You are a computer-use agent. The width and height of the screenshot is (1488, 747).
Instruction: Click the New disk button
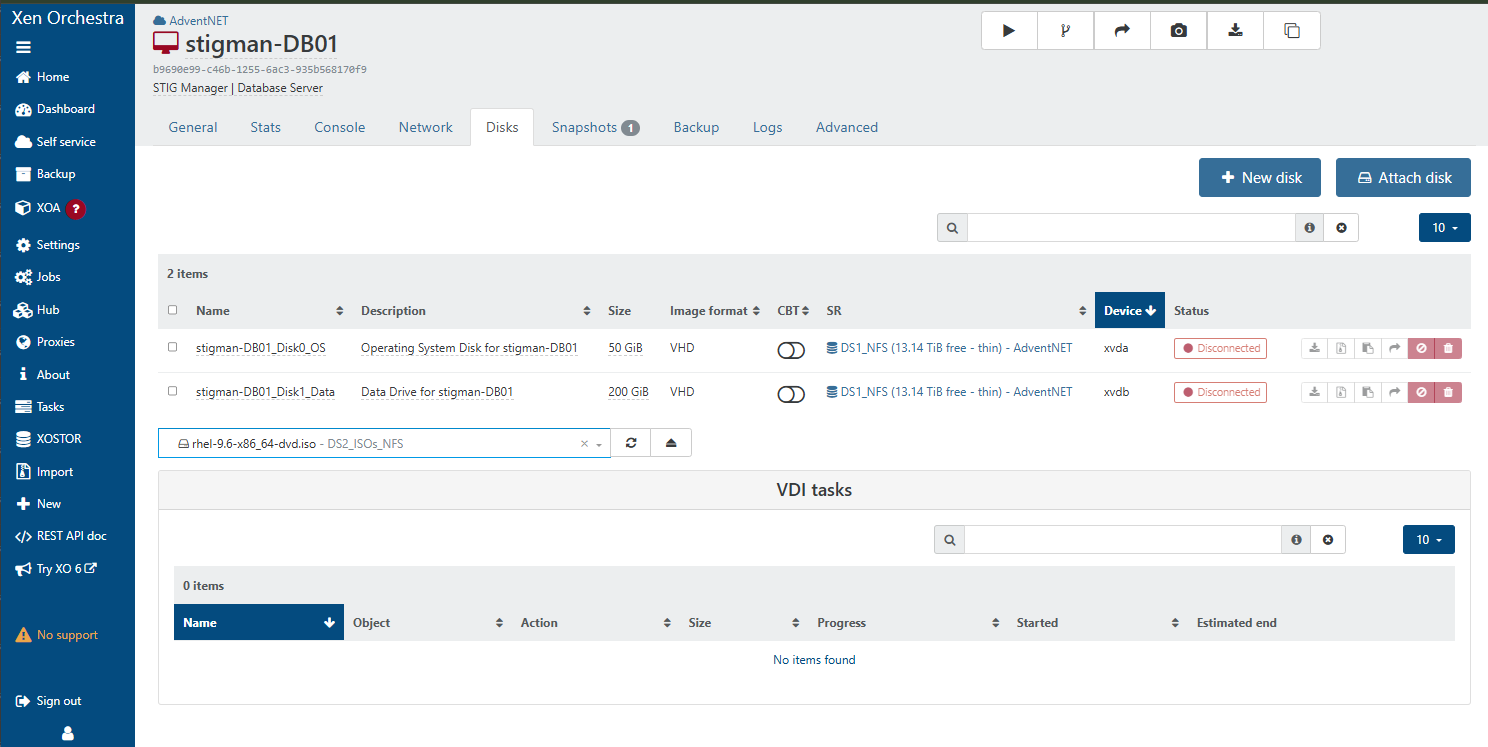pyautogui.click(x=1259, y=178)
